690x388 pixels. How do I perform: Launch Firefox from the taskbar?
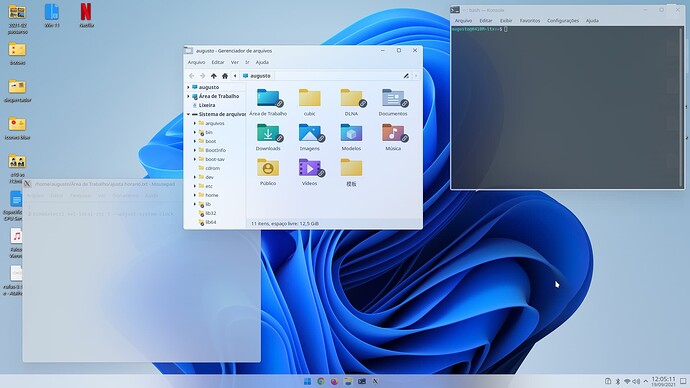[334, 381]
